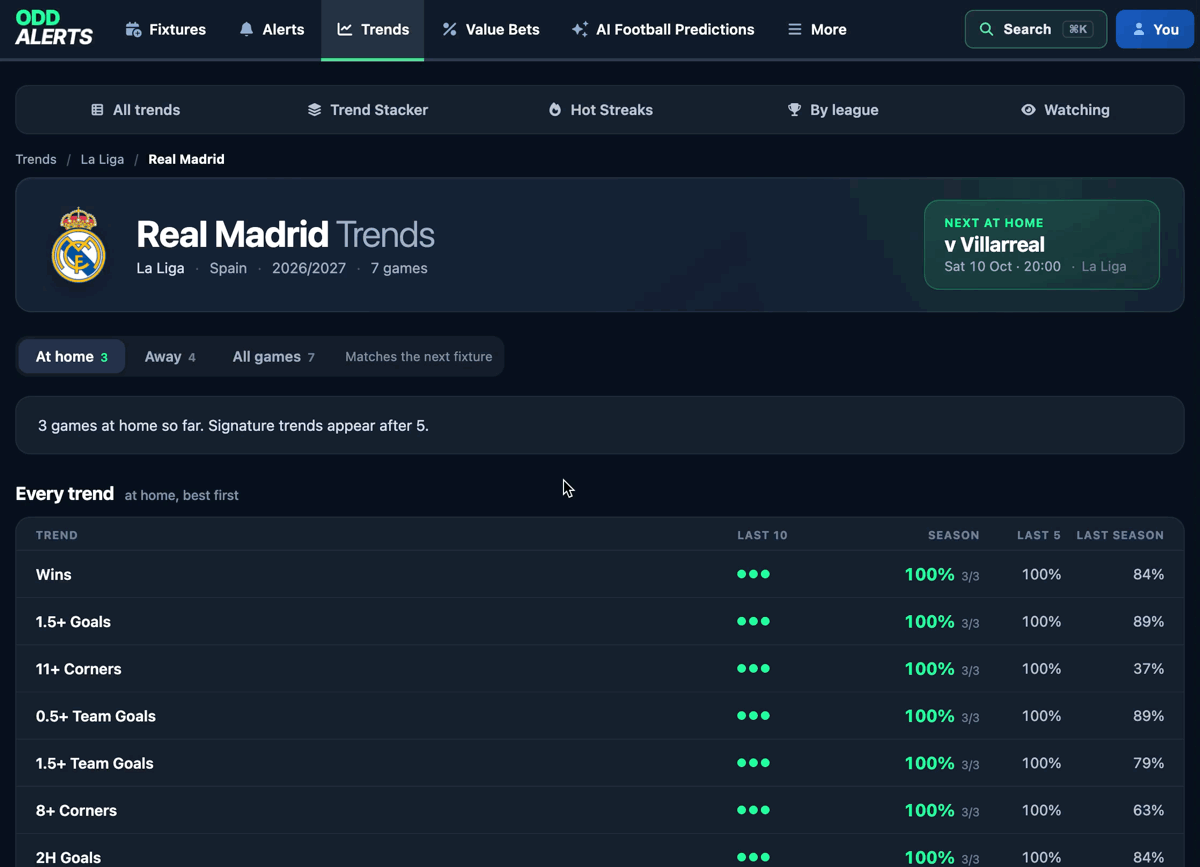The height and width of the screenshot is (867, 1200).
Task: Click the Wins 100% season value
Action: pyautogui.click(x=929, y=574)
